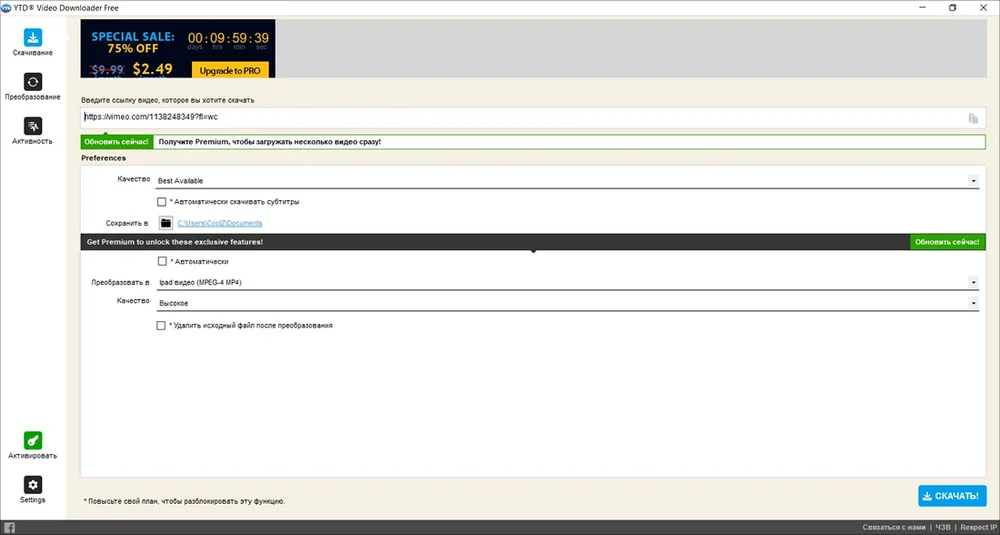Enable automatic subtitle download checkbox
The image size is (1000, 535).
coord(162,202)
